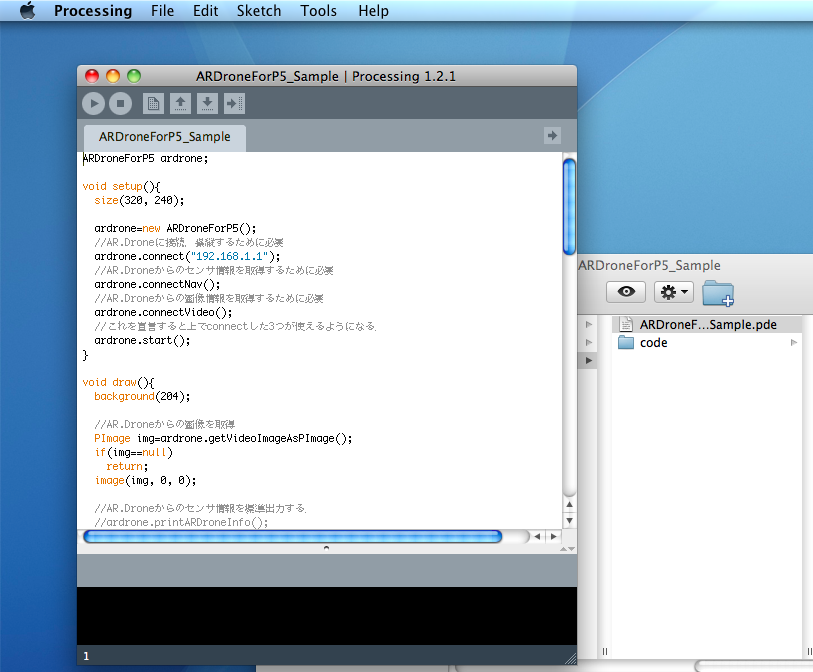Click the "if(img==null)" line

pos(133,453)
